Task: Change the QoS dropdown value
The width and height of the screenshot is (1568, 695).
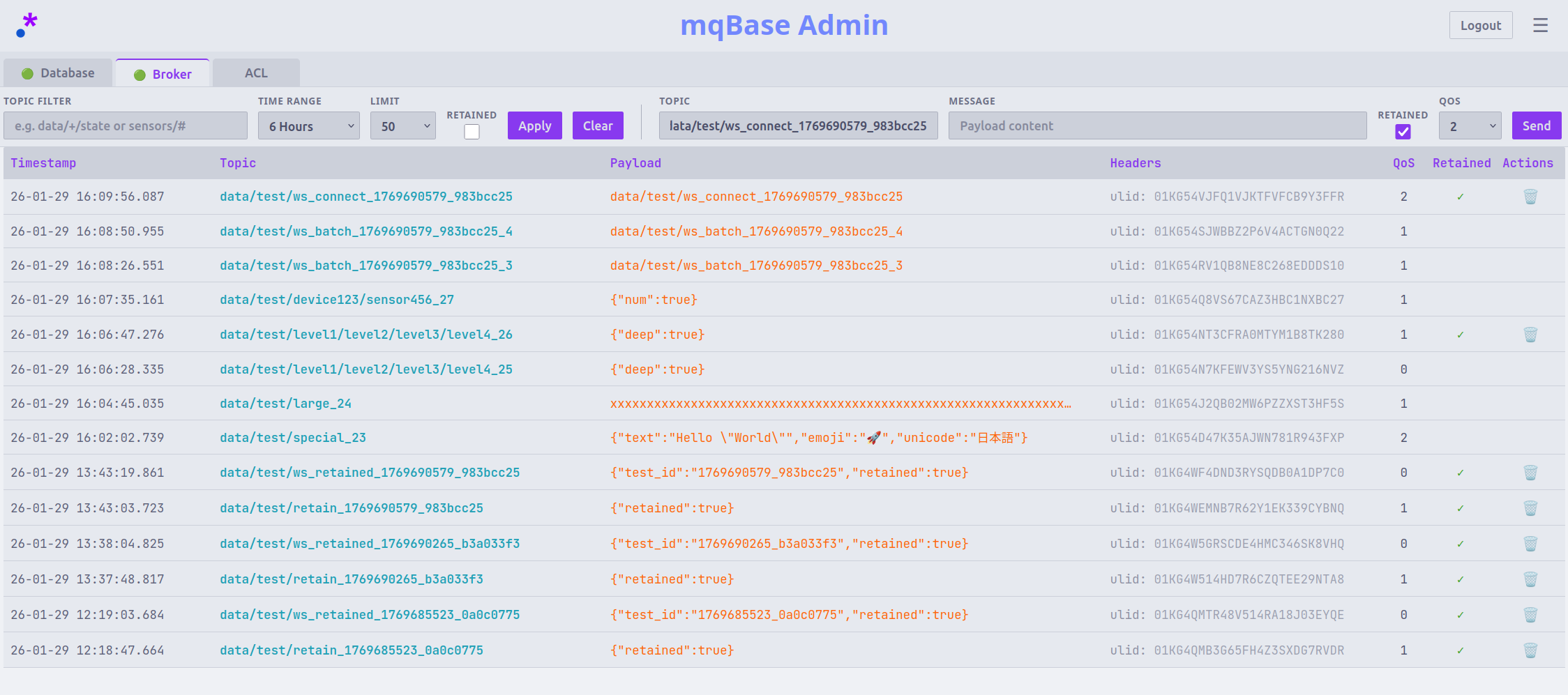Action: coord(1470,126)
